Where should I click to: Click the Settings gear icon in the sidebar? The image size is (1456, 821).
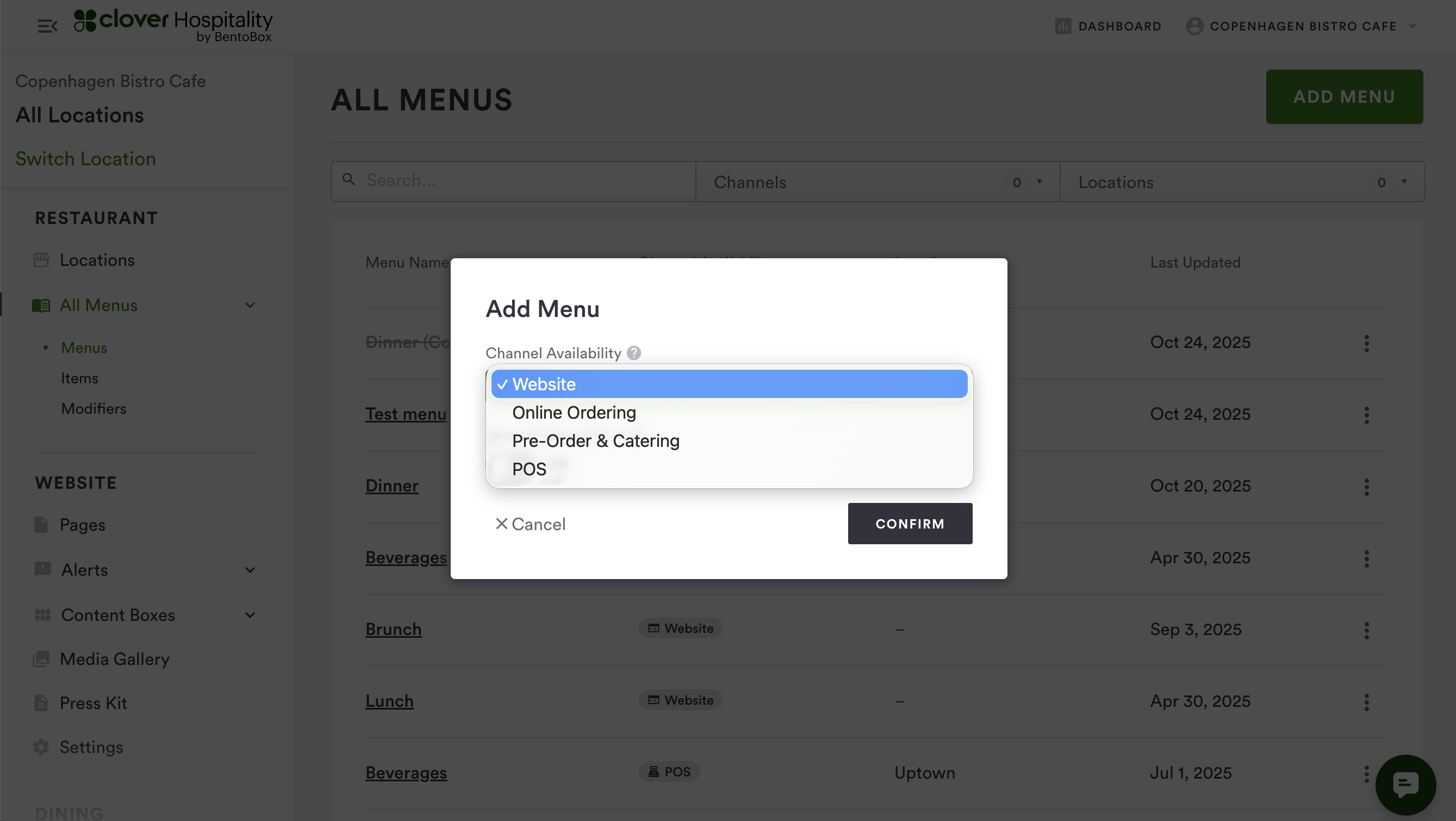[41, 747]
